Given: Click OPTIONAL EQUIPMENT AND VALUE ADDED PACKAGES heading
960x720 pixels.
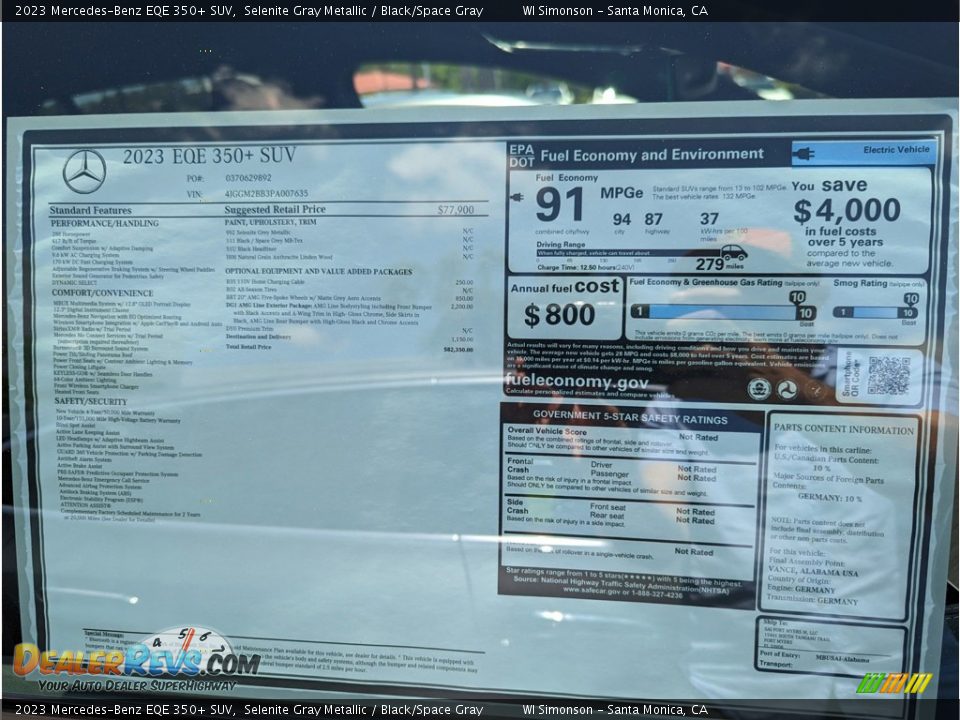Looking at the screenshot, I should tap(318, 271).
